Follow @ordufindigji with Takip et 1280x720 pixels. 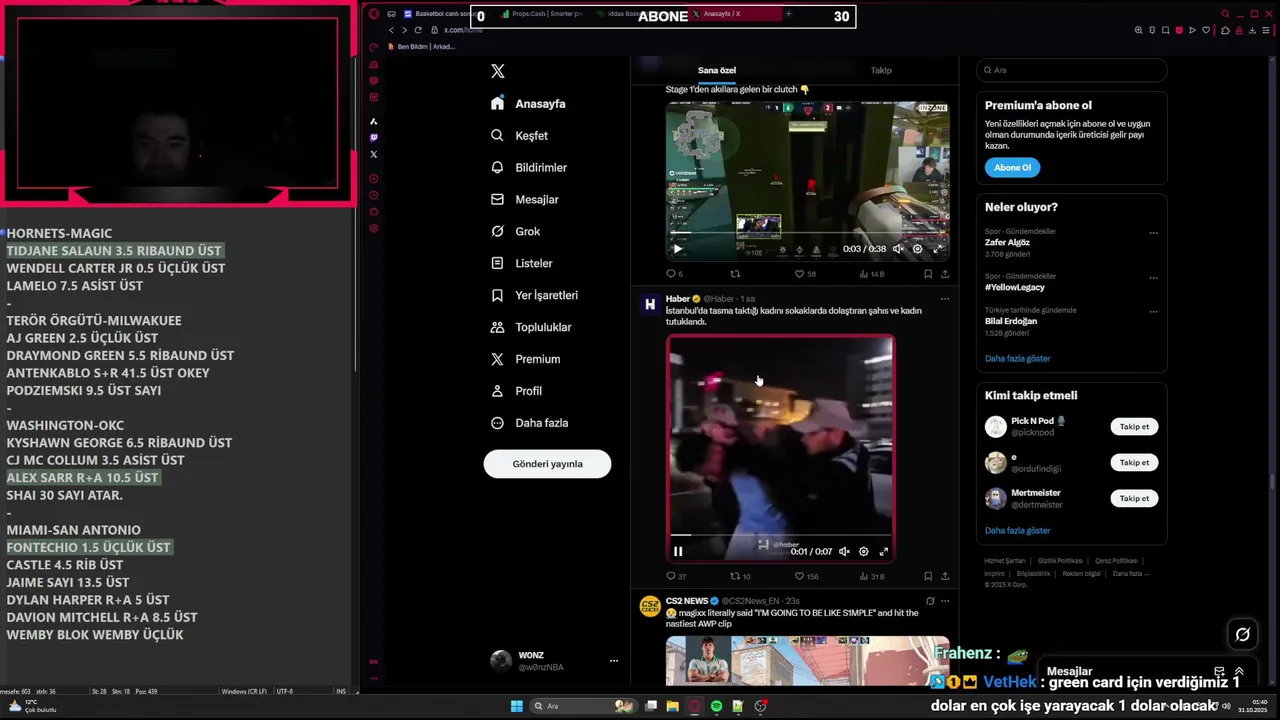click(1134, 462)
